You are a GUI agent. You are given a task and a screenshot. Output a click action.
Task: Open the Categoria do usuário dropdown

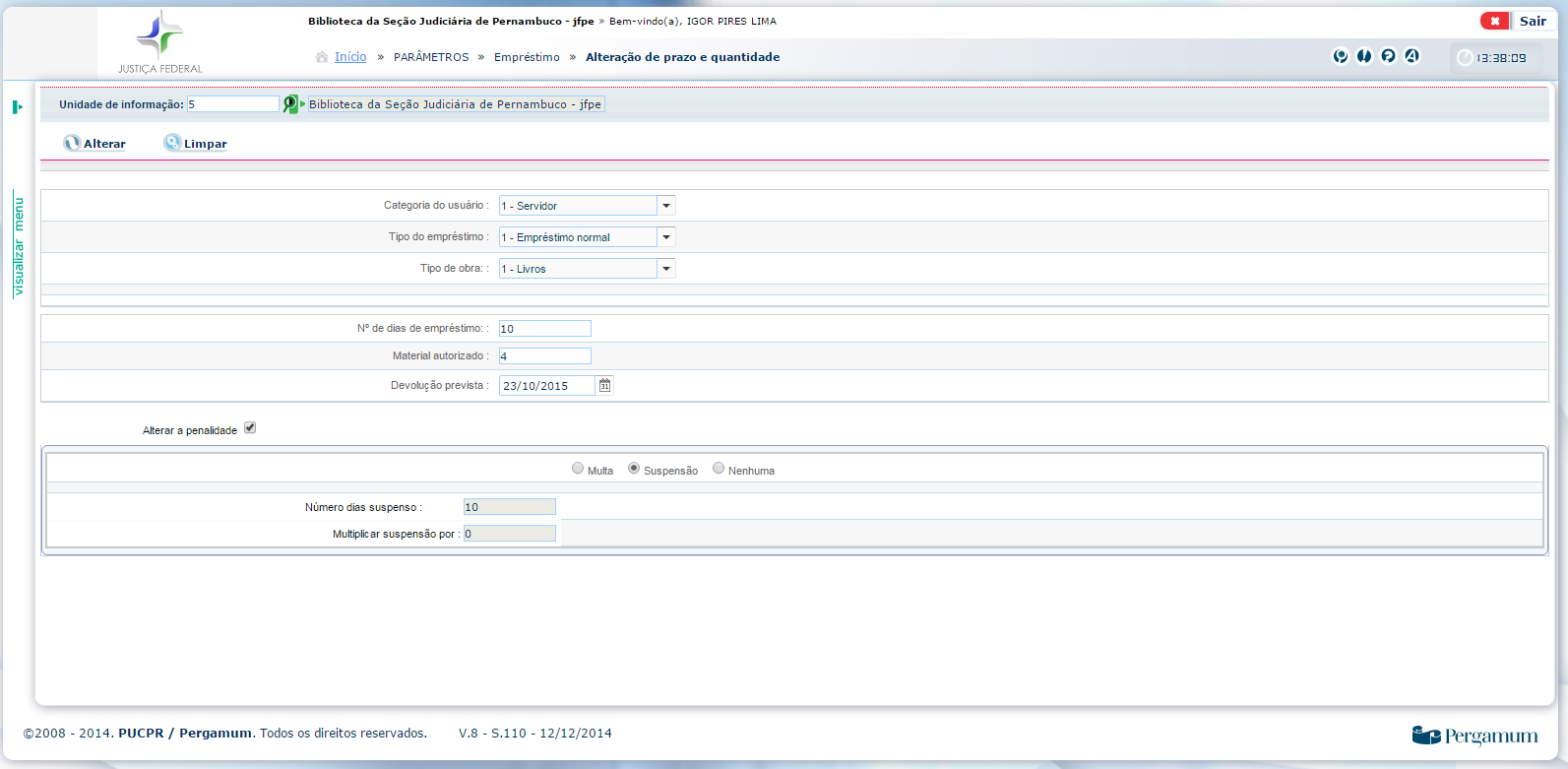(666, 206)
